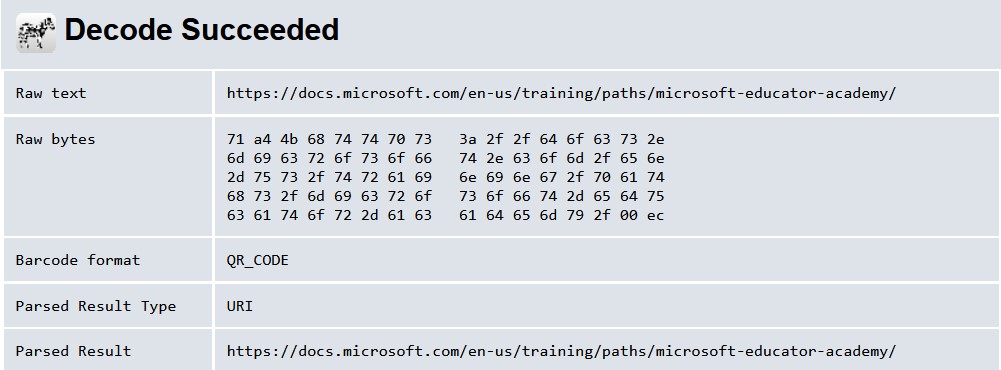Image resolution: width=1001 pixels, height=370 pixels.
Task: Select the Parsed Result Type label
Action: tap(96, 306)
